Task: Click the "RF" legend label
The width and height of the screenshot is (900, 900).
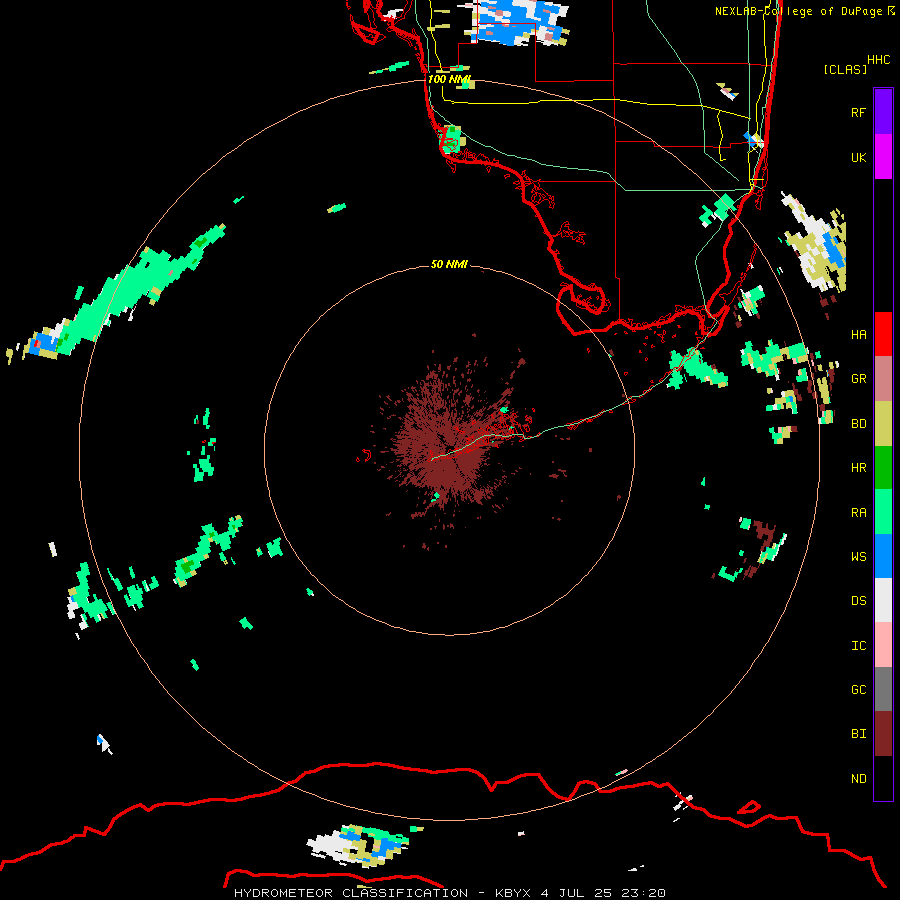Action: click(858, 112)
